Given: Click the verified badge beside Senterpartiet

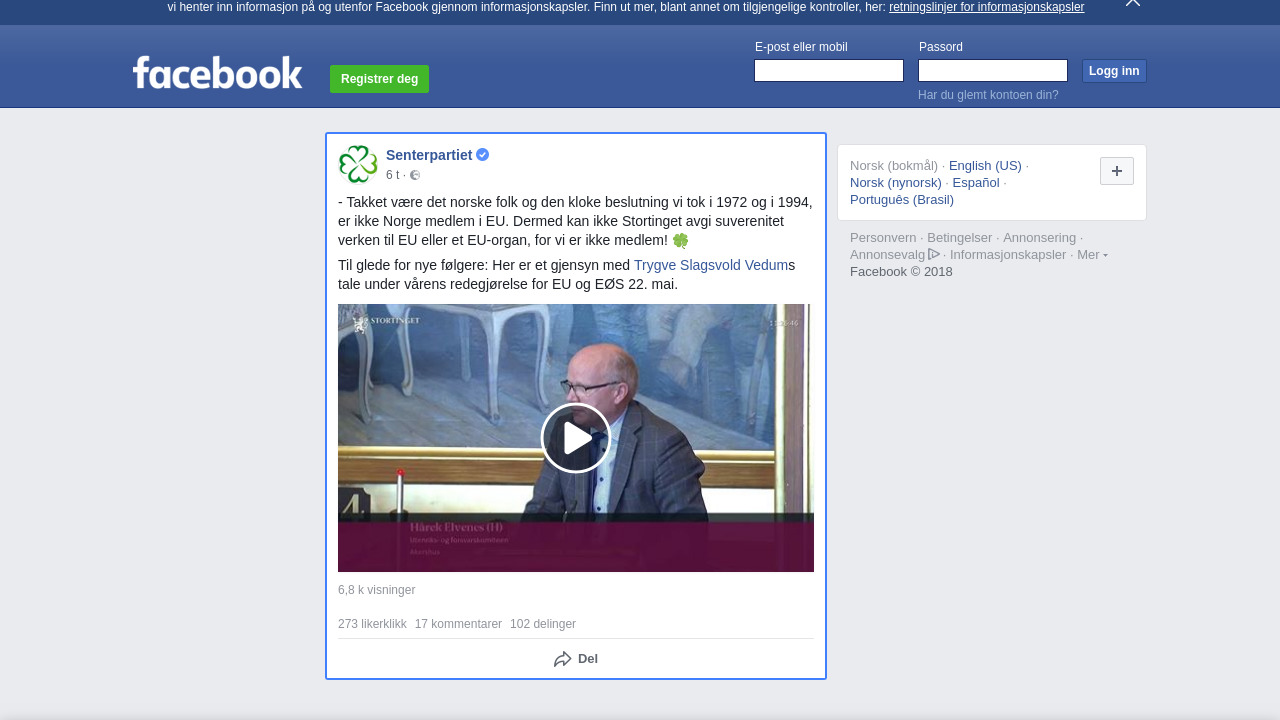Looking at the screenshot, I should [483, 155].
